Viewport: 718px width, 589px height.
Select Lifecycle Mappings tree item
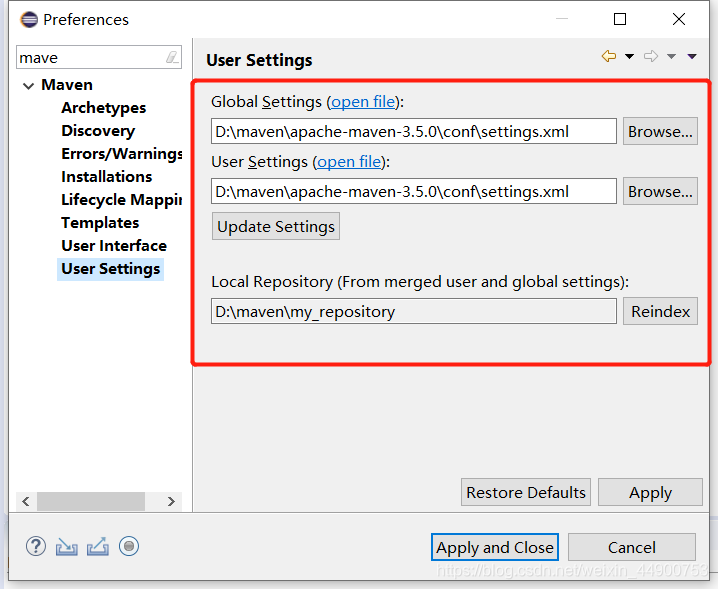point(122,200)
